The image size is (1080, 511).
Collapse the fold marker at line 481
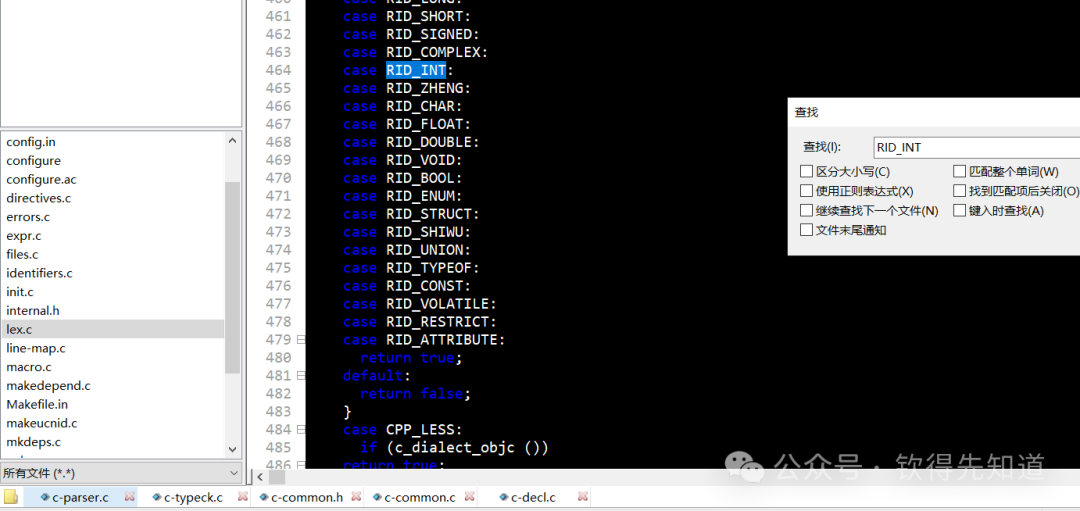click(x=300, y=375)
